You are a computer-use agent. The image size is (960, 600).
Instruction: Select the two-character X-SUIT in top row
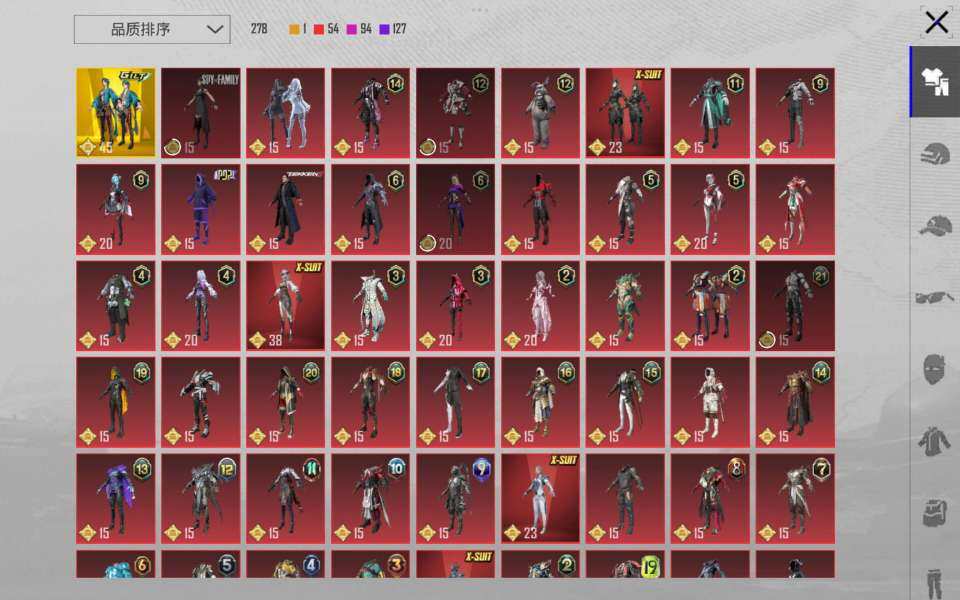click(625, 113)
